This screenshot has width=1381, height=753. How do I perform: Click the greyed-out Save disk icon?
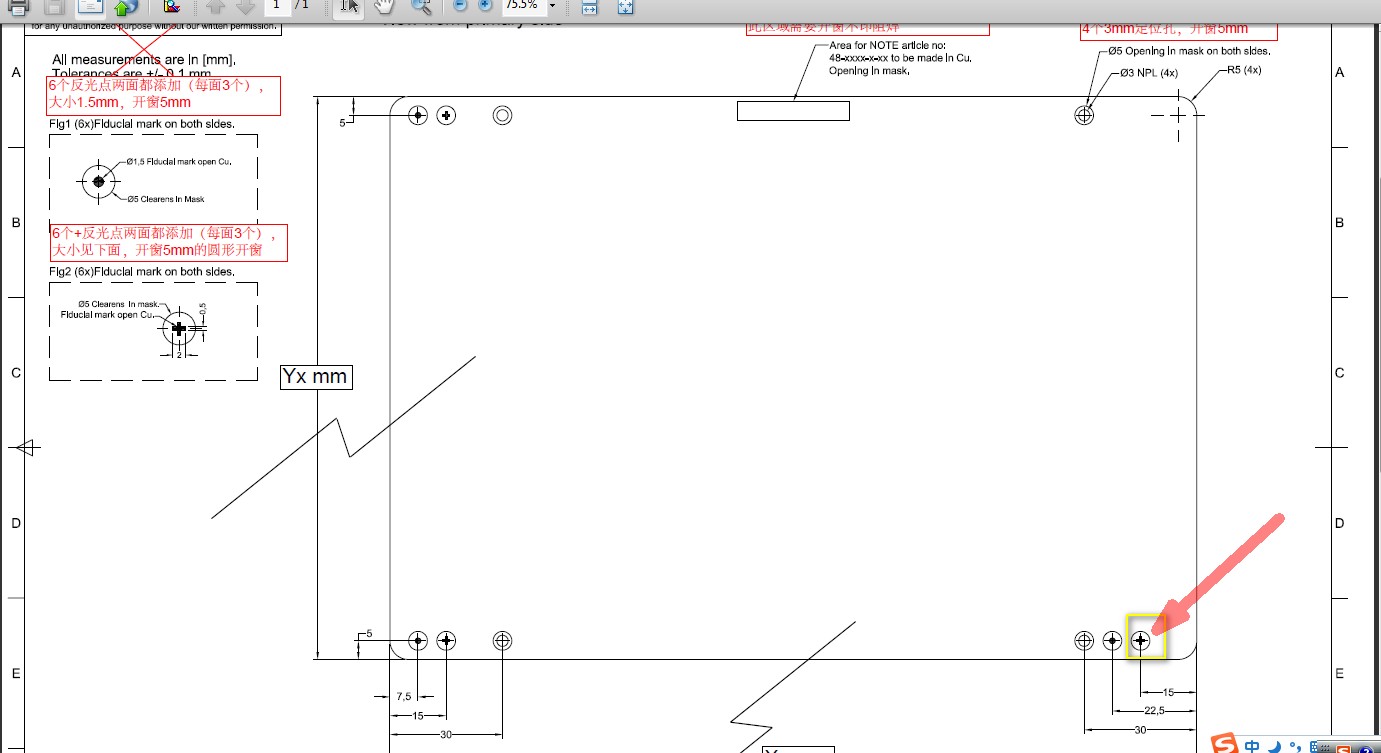pyautogui.click(x=54, y=6)
